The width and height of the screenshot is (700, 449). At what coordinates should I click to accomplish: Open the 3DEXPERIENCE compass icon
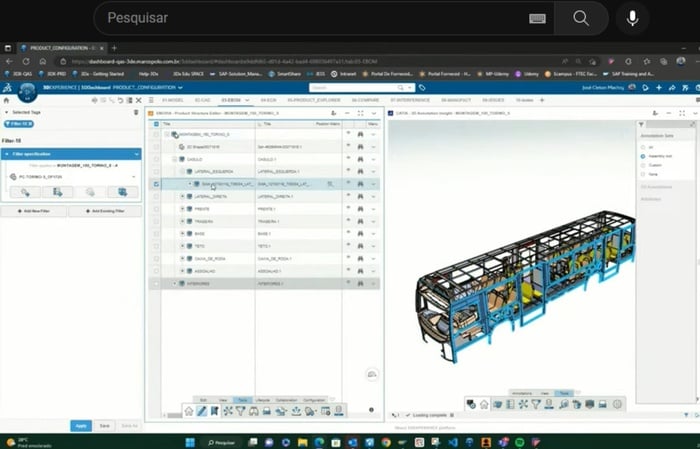coord(27,91)
